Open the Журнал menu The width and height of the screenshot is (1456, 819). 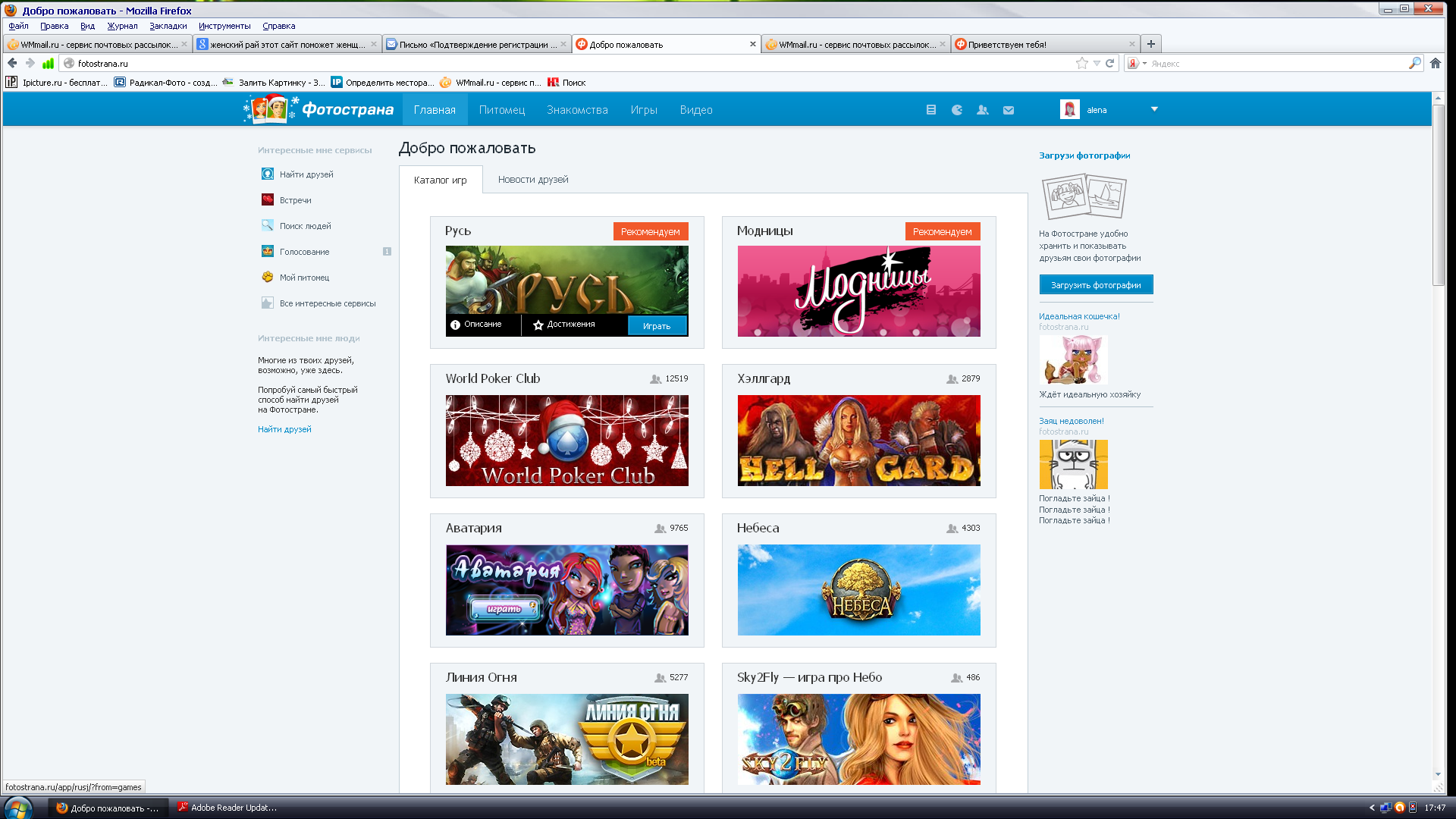coord(122,26)
